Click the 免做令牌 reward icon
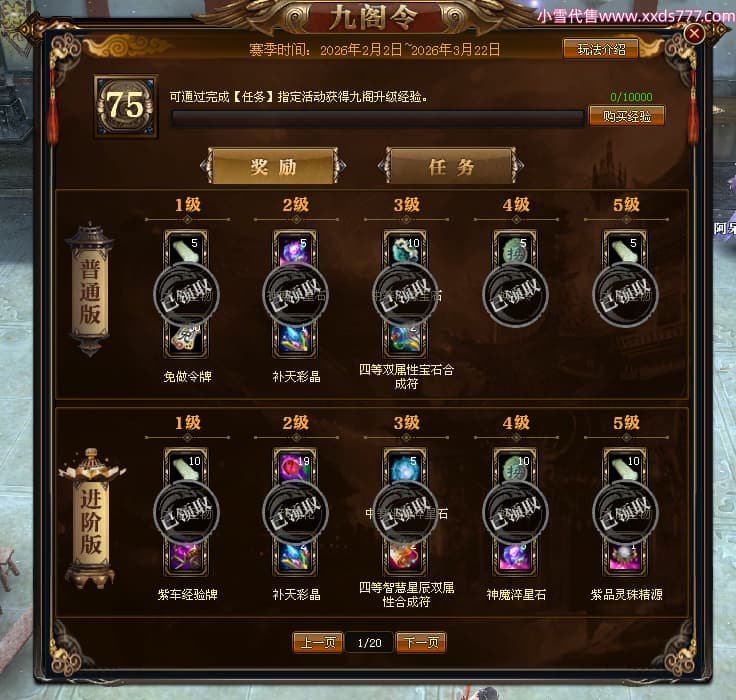The height and width of the screenshot is (700, 736). pyautogui.click(x=185, y=340)
